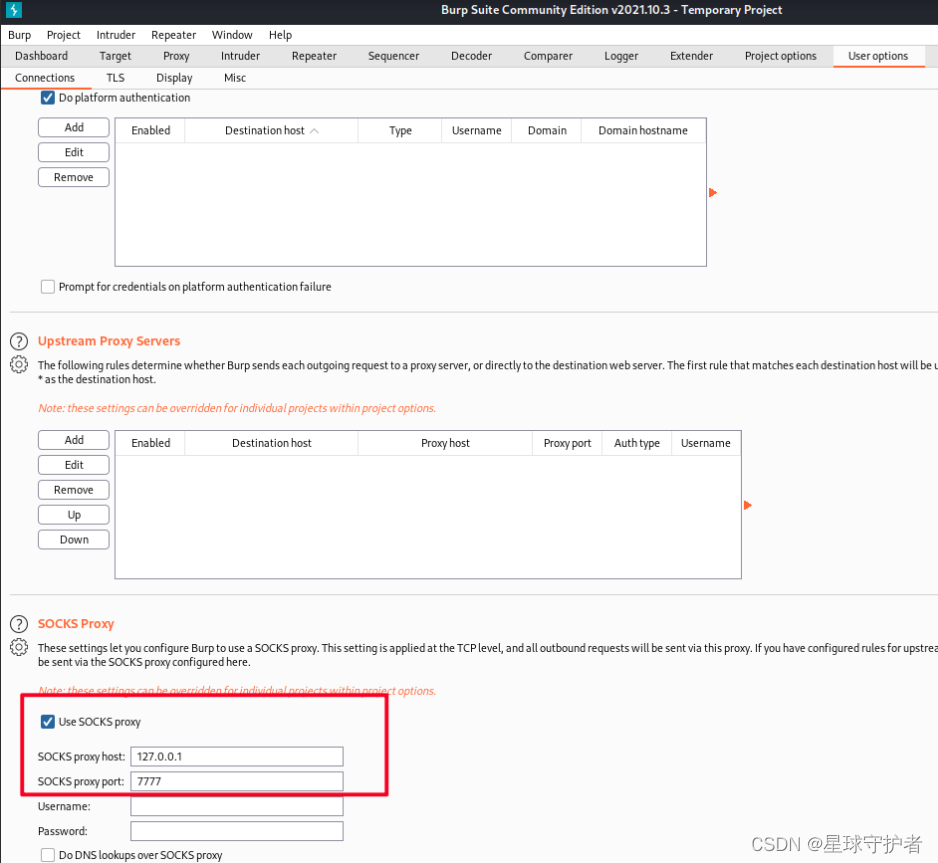Open settings gear for Upstream Proxy Servers
This screenshot has height=863, width=938.
pyautogui.click(x=19, y=364)
